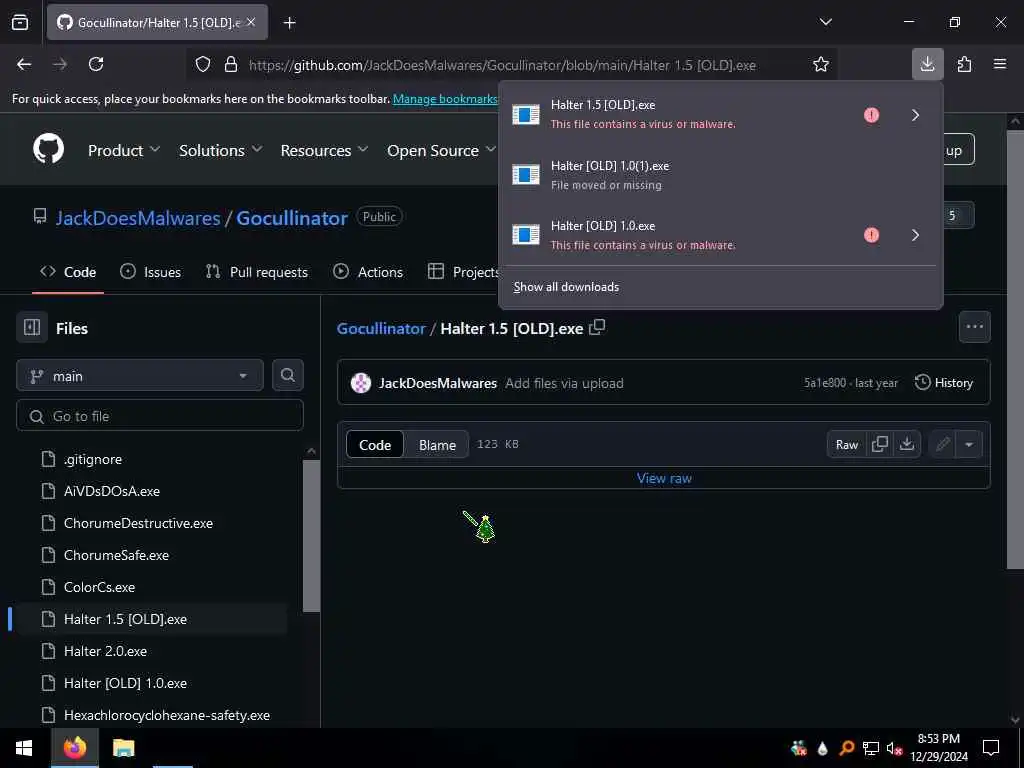The height and width of the screenshot is (768, 1024).
Task: Expand the Resources navigation menu
Action: 324,150
